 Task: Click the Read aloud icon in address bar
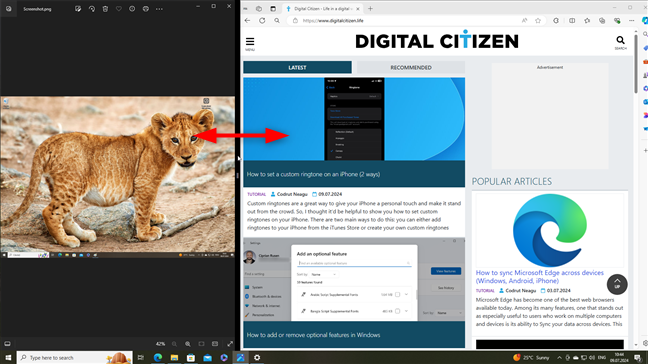524,21
